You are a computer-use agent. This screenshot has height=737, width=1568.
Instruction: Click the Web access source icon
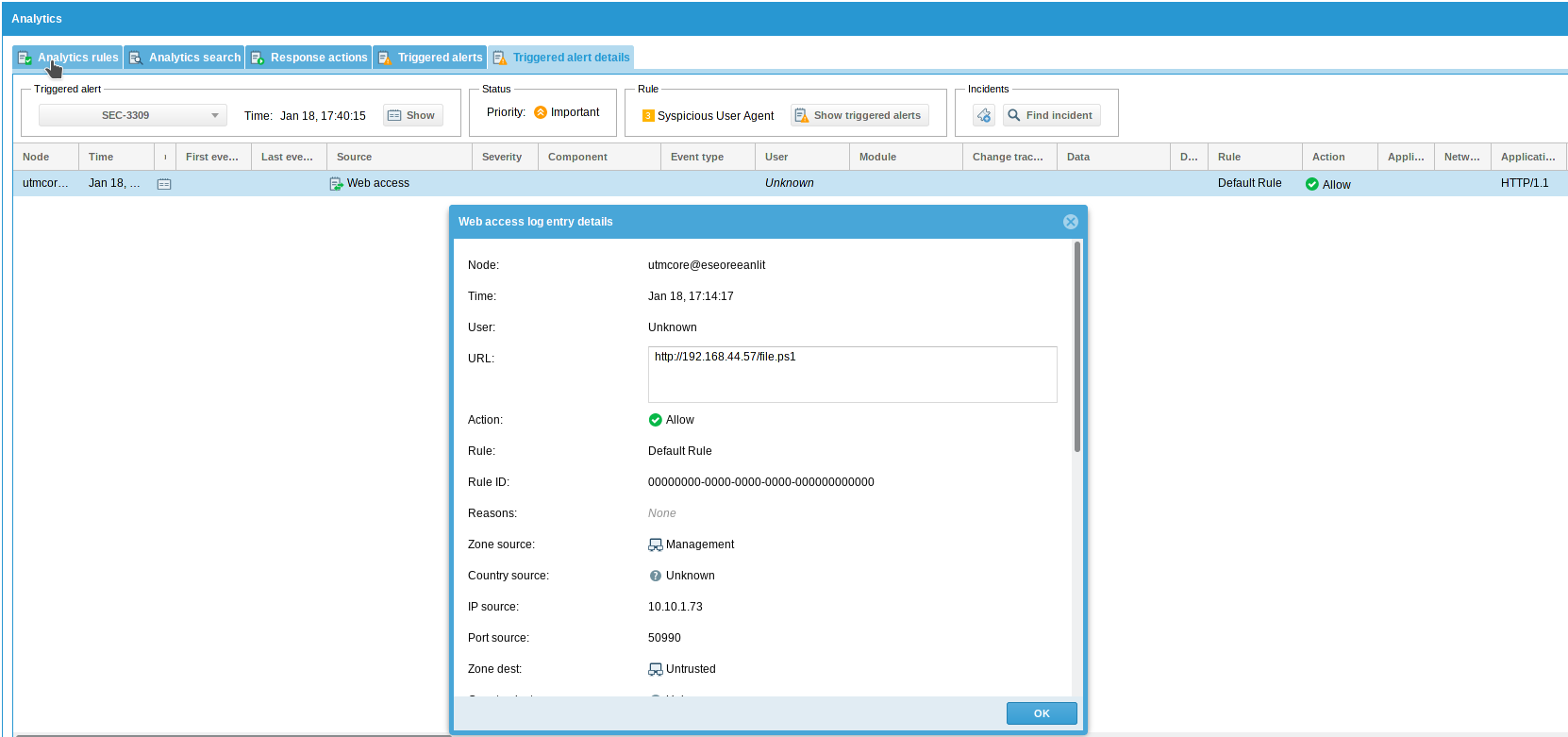click(x=337, y=184)
